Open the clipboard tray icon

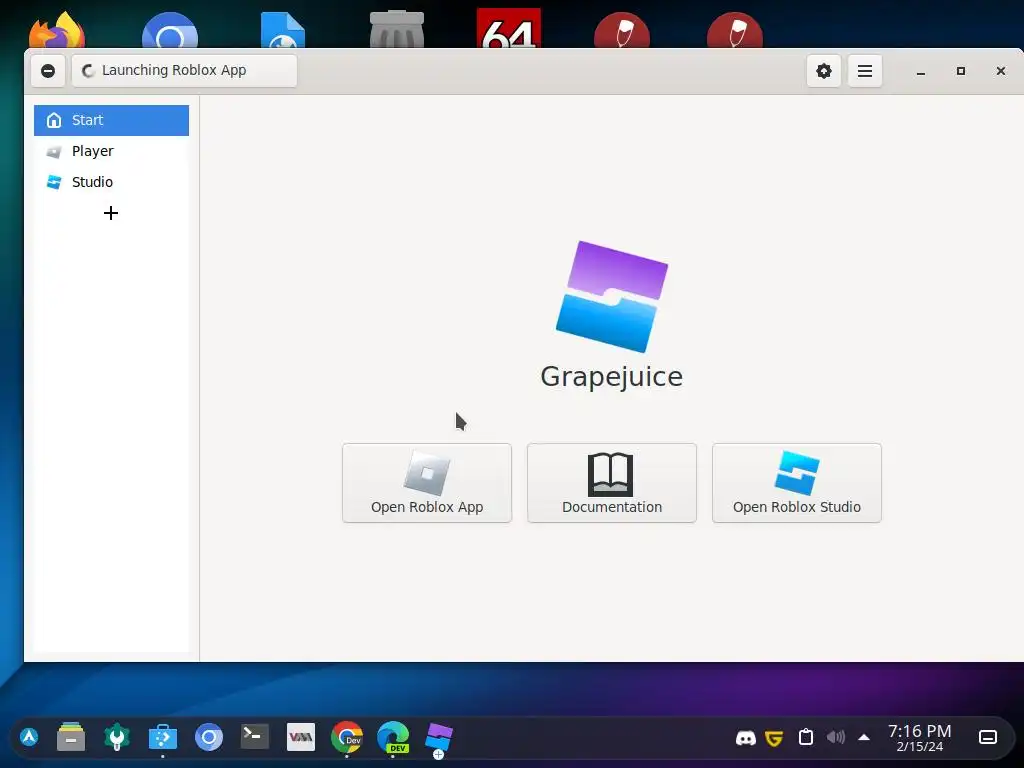coord(806,737)
